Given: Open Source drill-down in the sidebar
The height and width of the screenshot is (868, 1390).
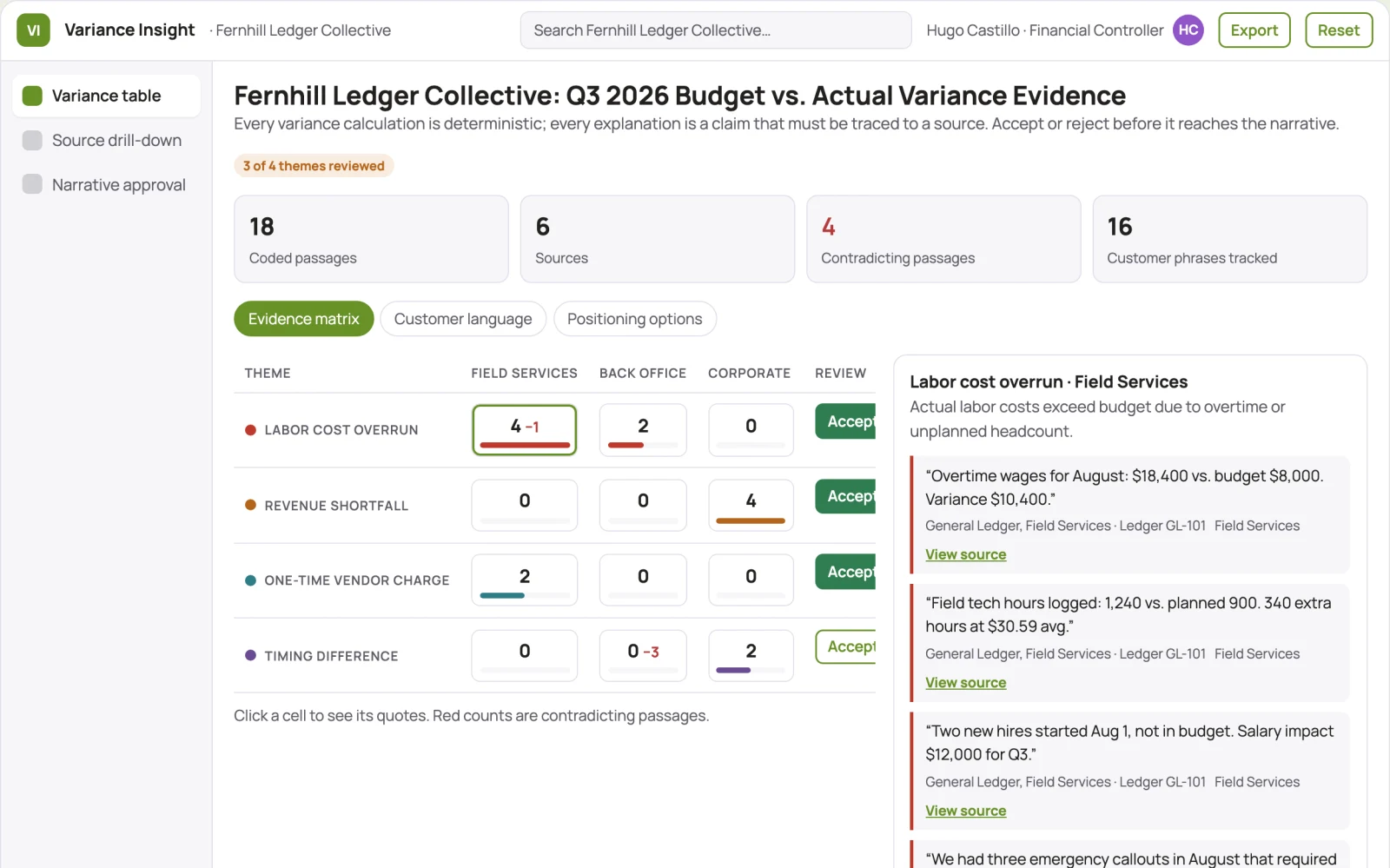Looking at the screenshot, I should (x=106, y=140).
